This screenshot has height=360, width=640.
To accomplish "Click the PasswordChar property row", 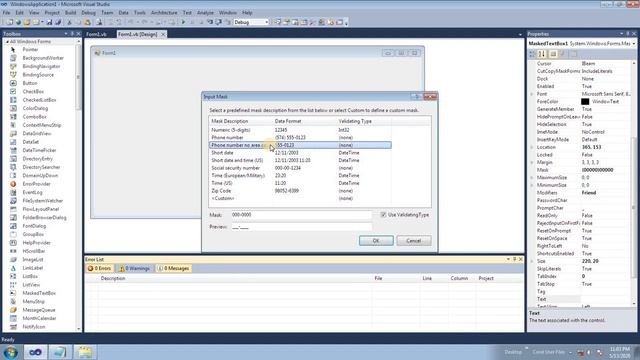I will point(582,200).
